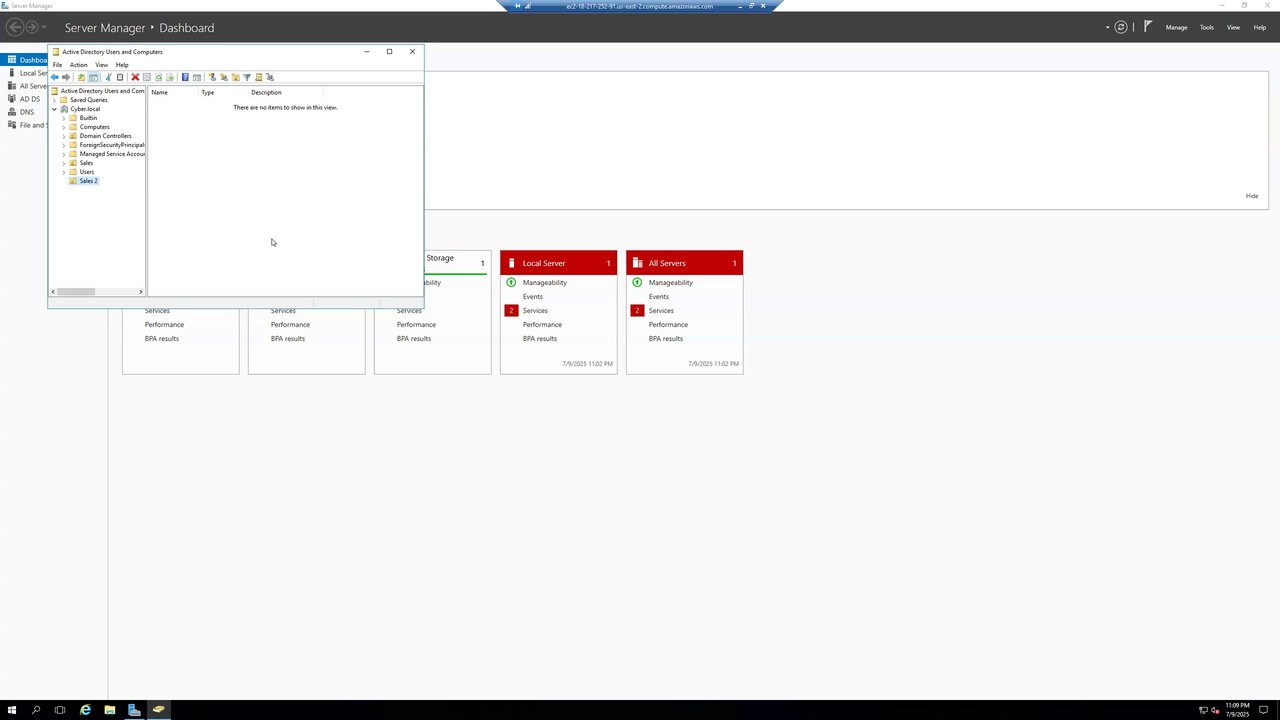Open Properties from ADUC toolbar
The height and width of the screenshot is (720, 1280).
(147, 77)
